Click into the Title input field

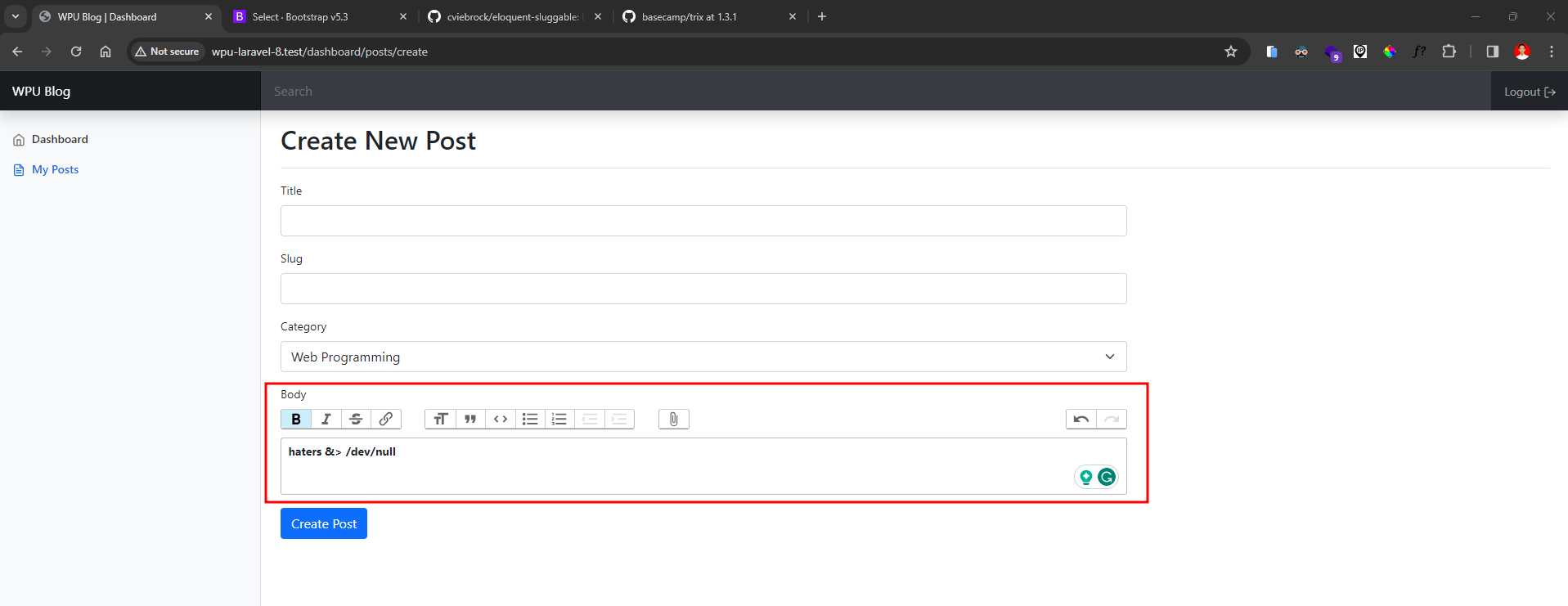pos(703,221)
